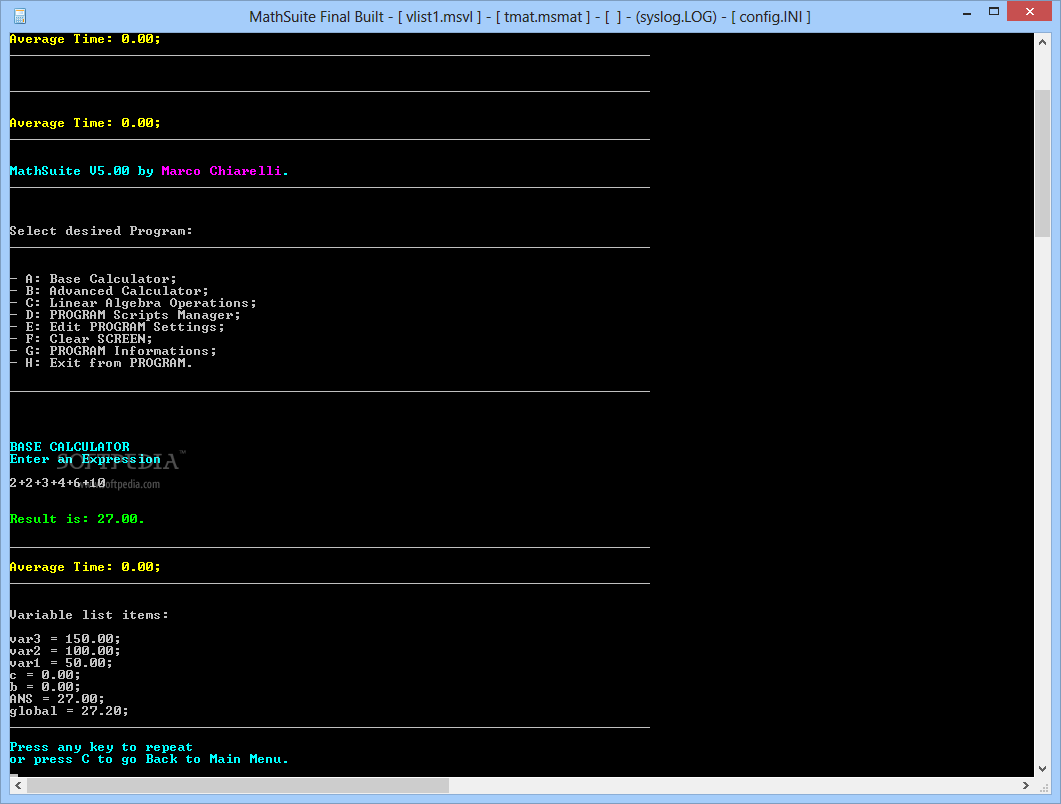Click the MathSuite calculator icon in title bar

(x=20, y=16)
